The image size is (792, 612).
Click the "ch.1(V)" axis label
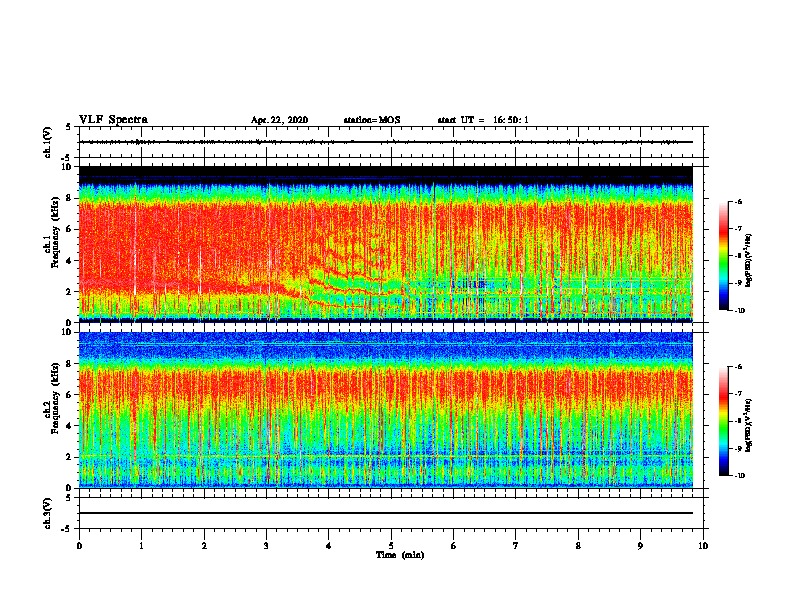47,142
